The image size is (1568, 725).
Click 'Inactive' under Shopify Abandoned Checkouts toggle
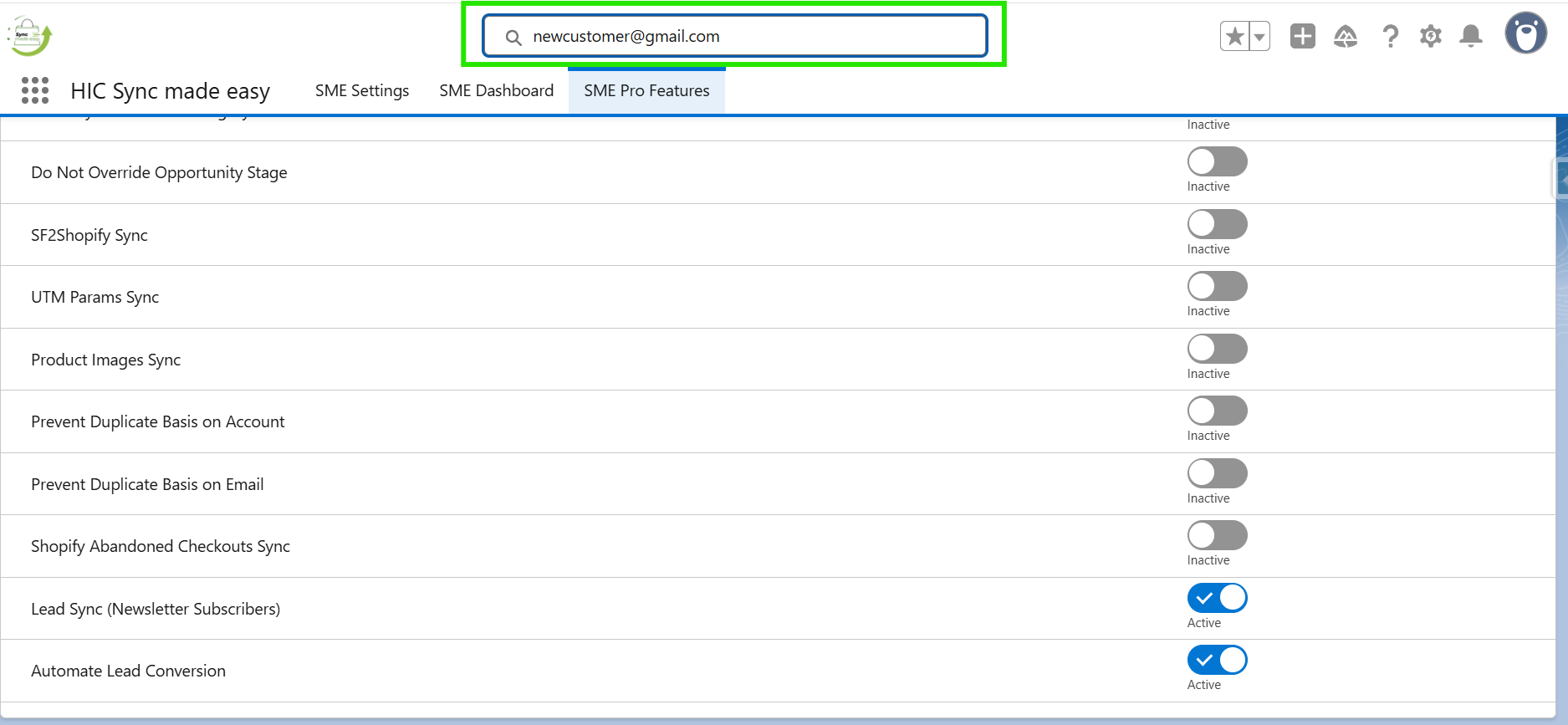(x=1208, y=560)
